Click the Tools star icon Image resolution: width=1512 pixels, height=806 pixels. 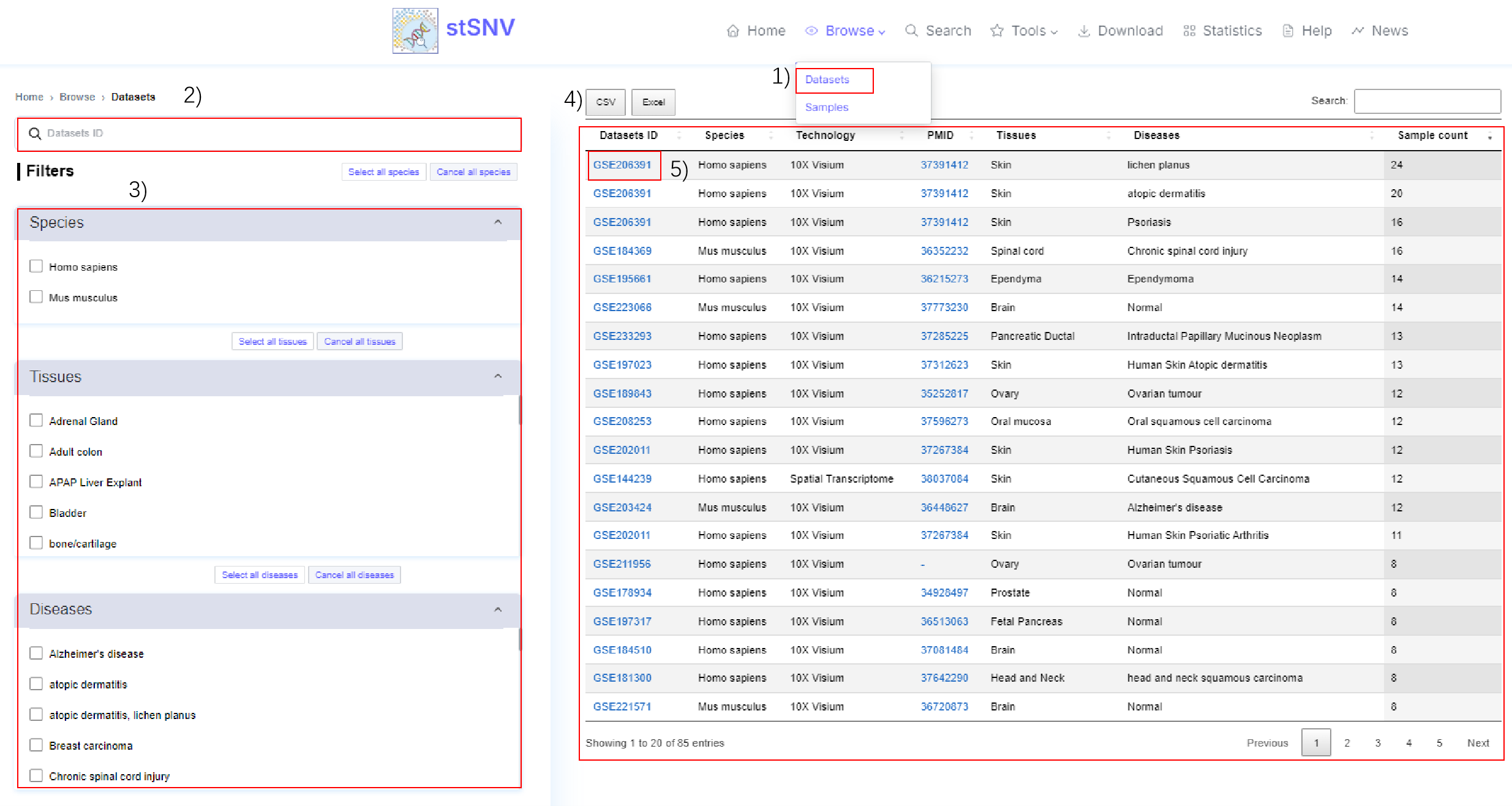click(x=997, y=31)
